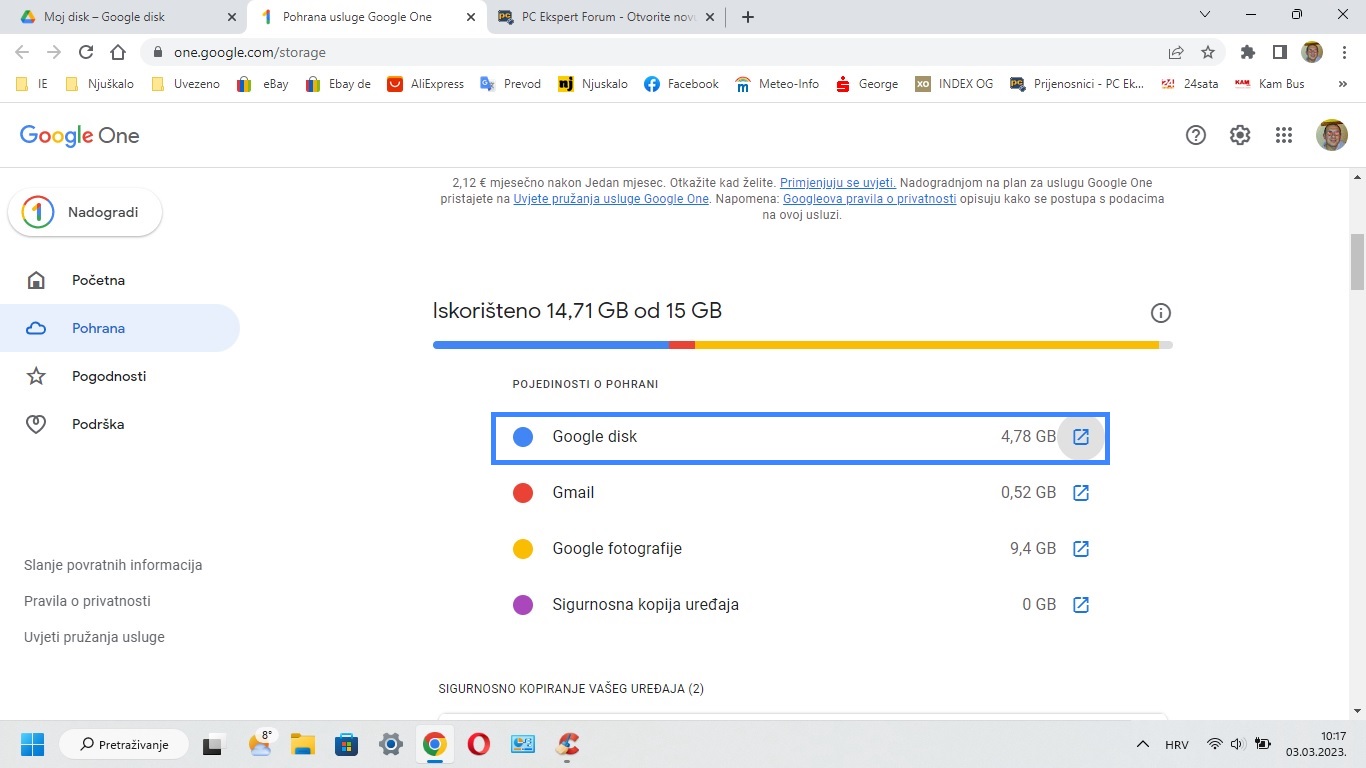
Task: Open Gmail storage external link icon
Action: point(1081,493)
